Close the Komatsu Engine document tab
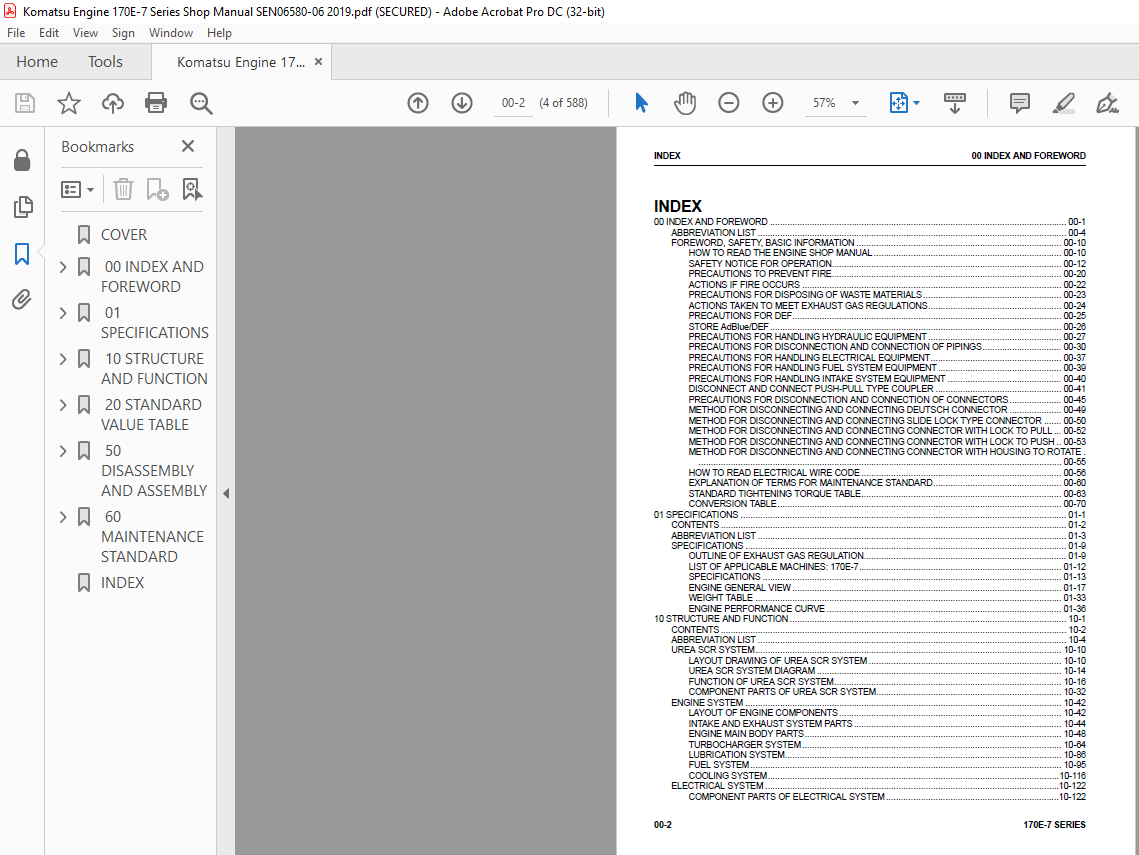Viewport: 1139px width, 855px height. pos(318,62)
